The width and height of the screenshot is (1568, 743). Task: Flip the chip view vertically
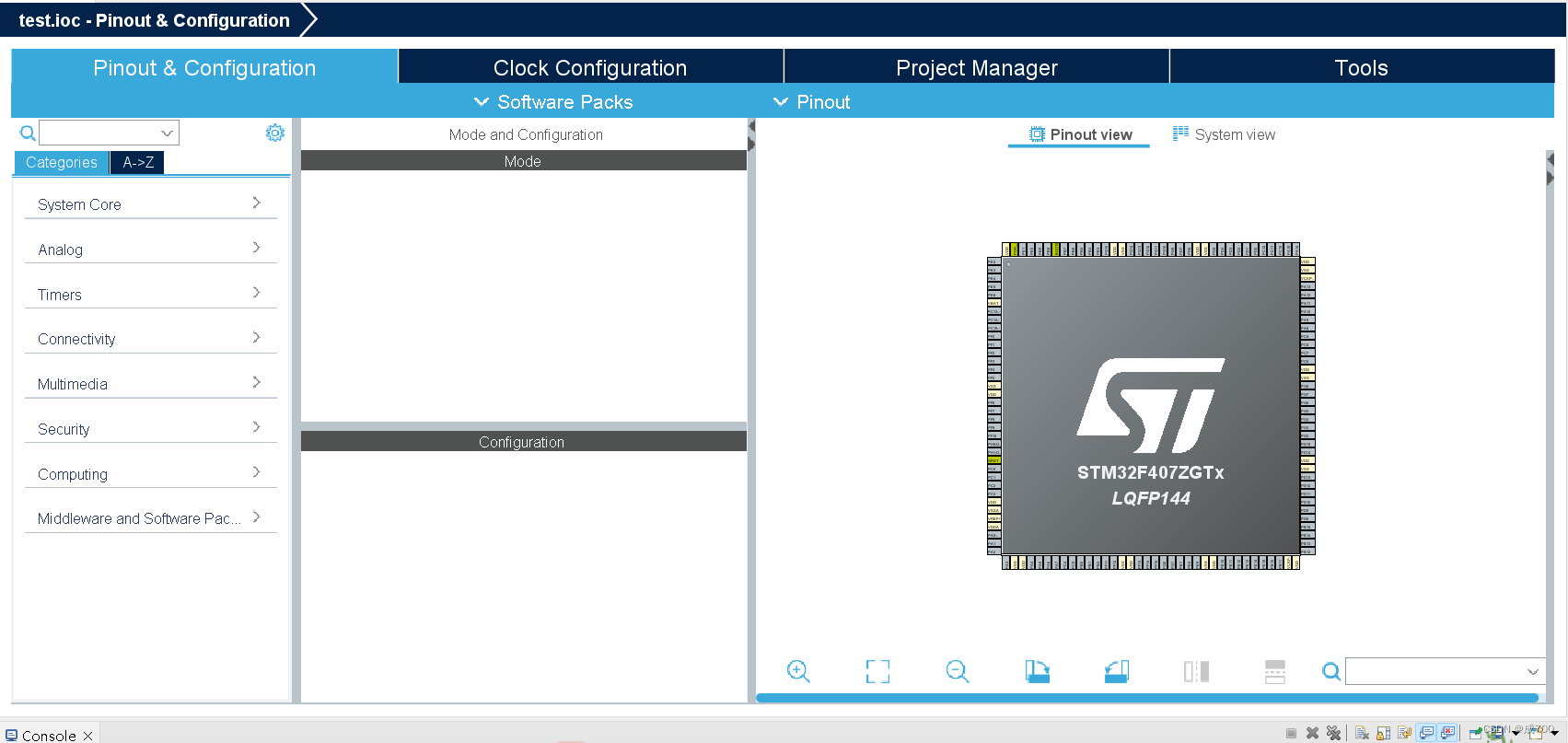pos(1275,671)
